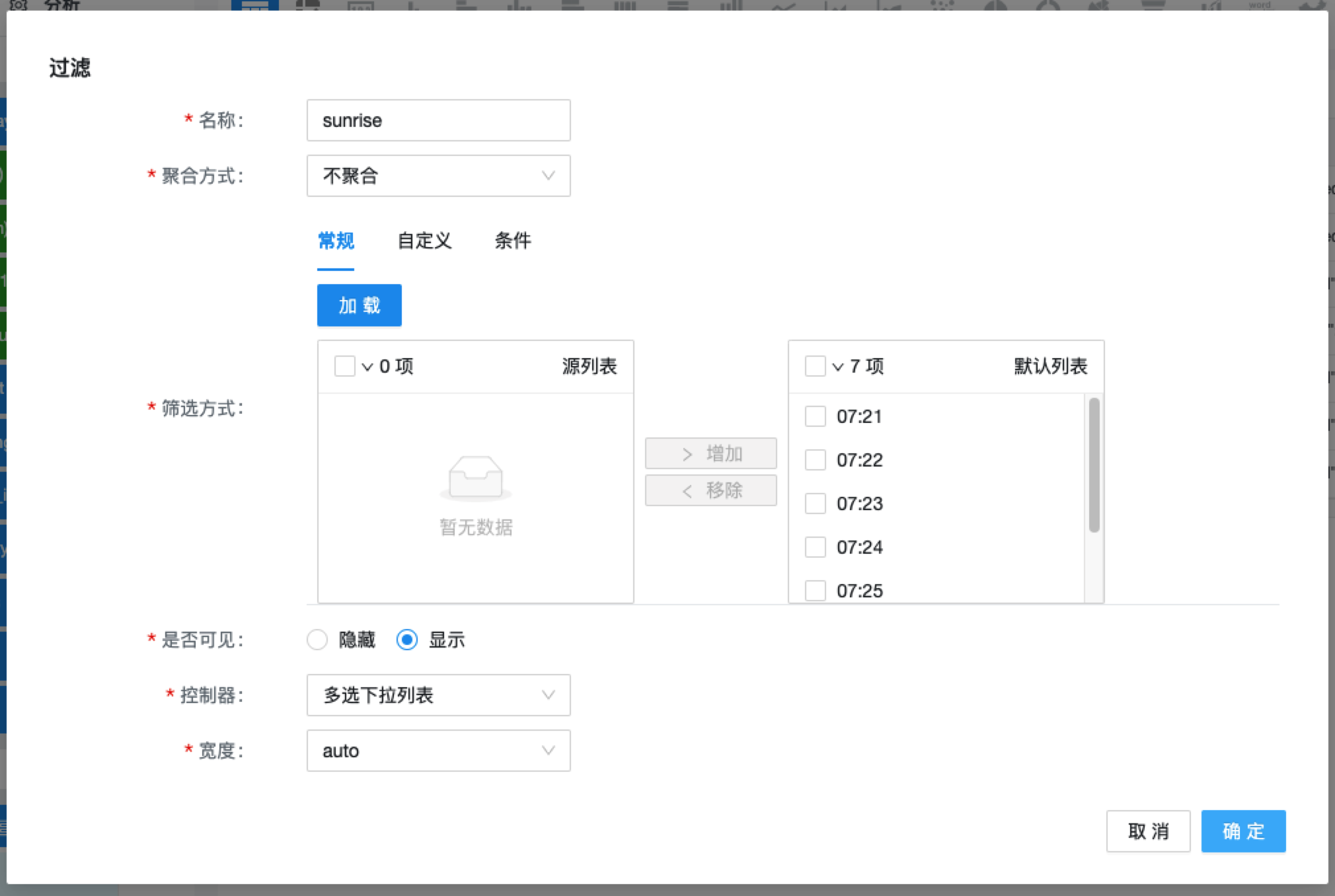
Task: Click the 确定 button to confirm
Action: point(1242,831)
